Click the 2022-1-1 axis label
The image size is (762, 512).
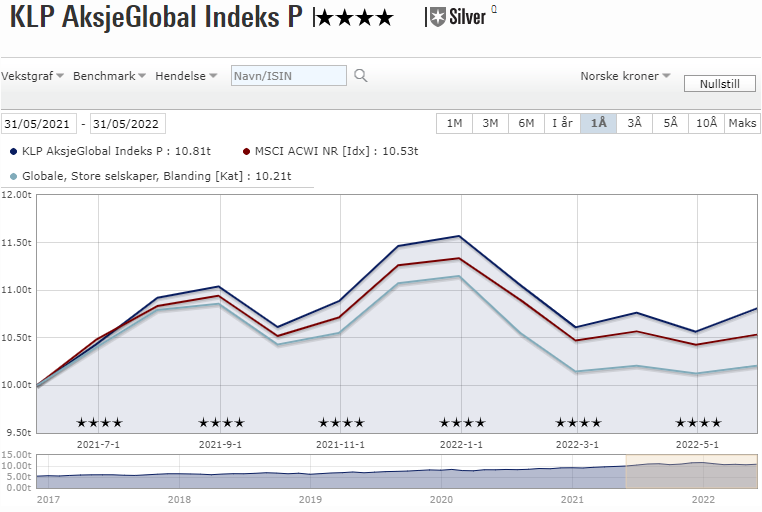[461, 444]
